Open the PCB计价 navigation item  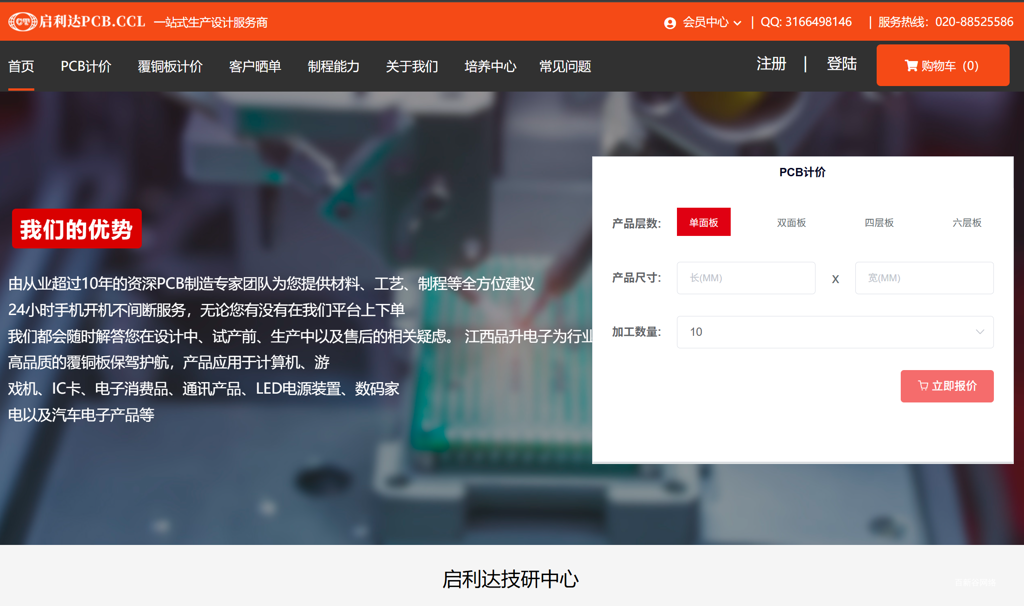[x=86, y=66]
